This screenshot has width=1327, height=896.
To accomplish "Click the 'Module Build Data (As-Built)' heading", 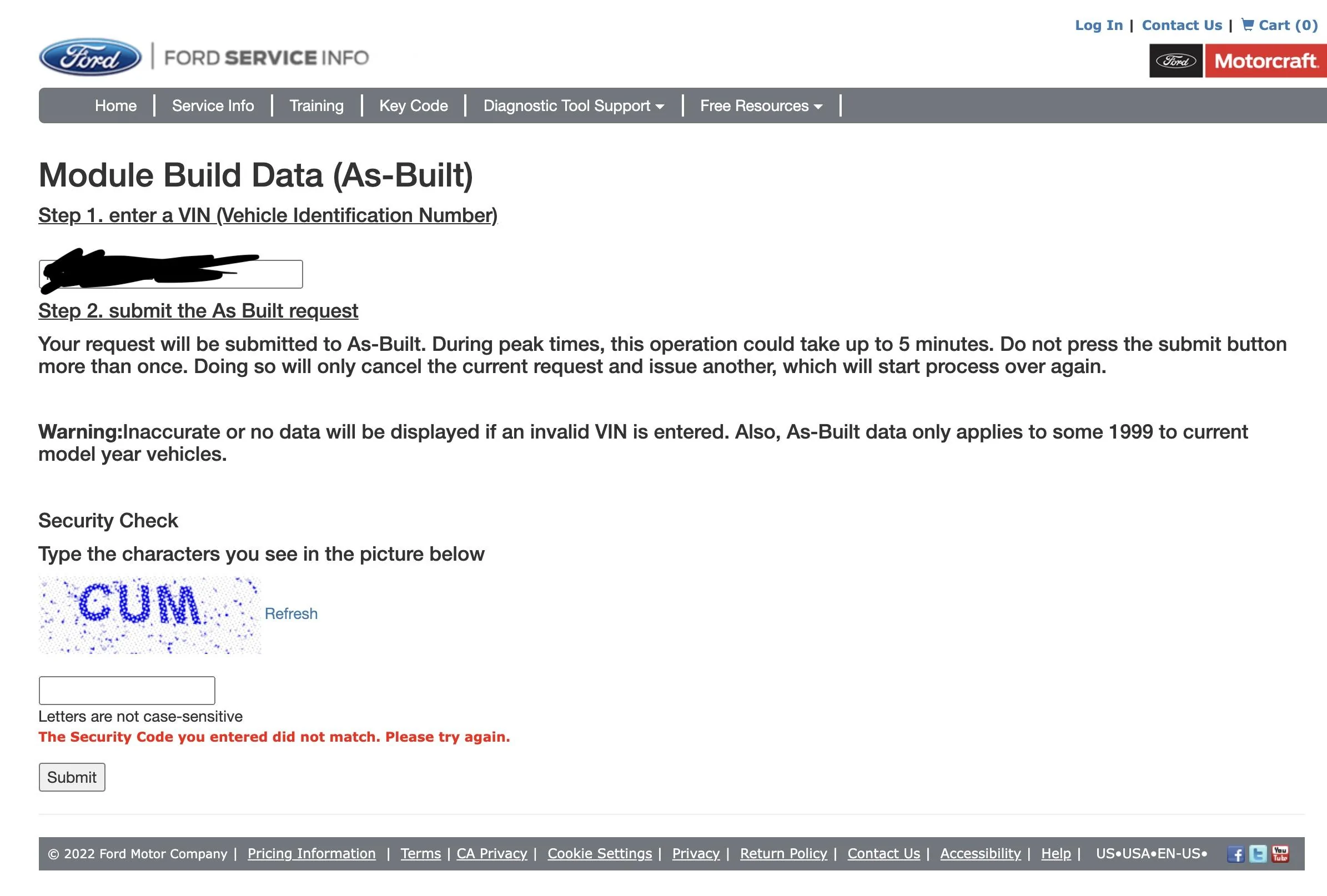I will coord(256,175).
